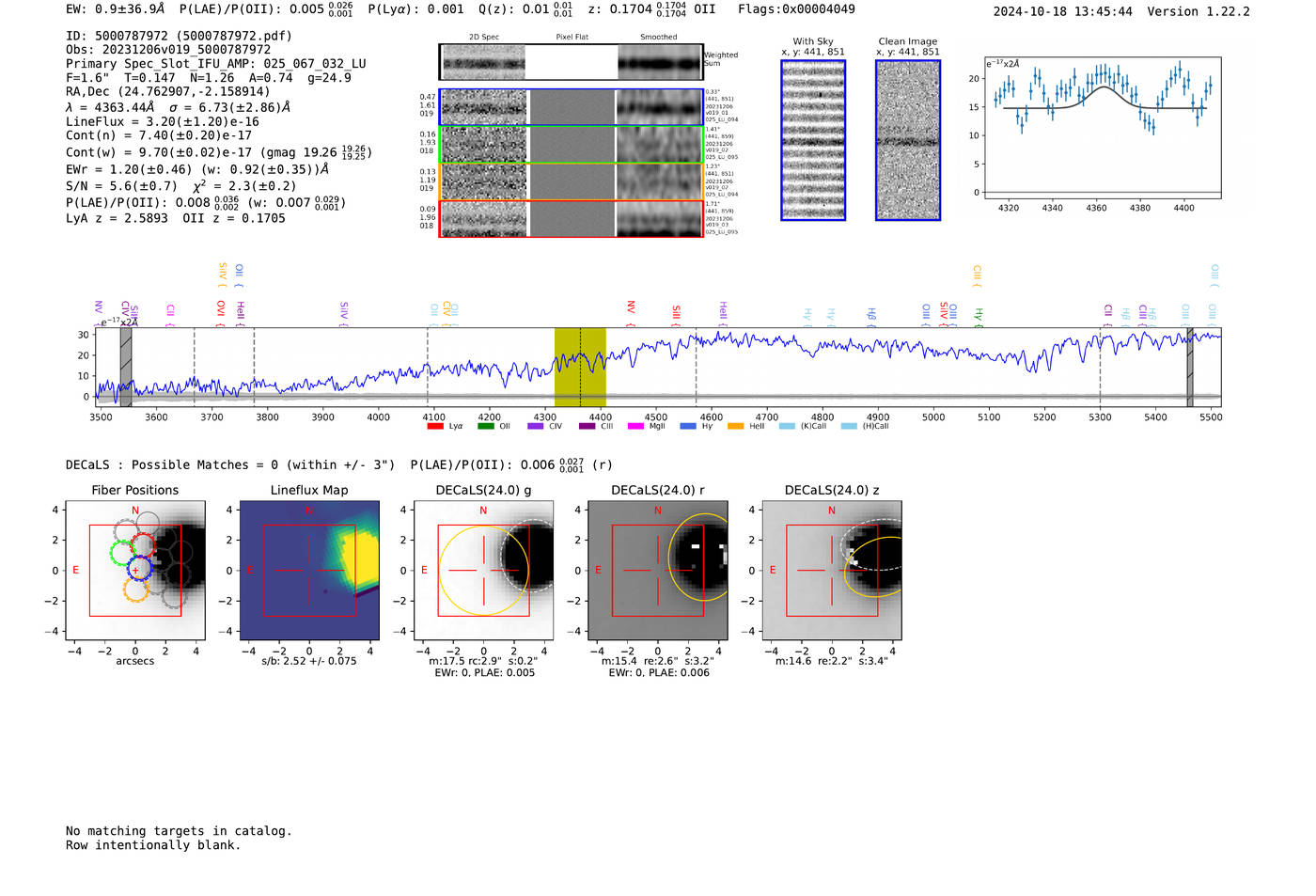This screenshot has width=1316, height=896.
Task: Select the orange-bordered fiber spectrum row
Action: click(x=572, y=181)
